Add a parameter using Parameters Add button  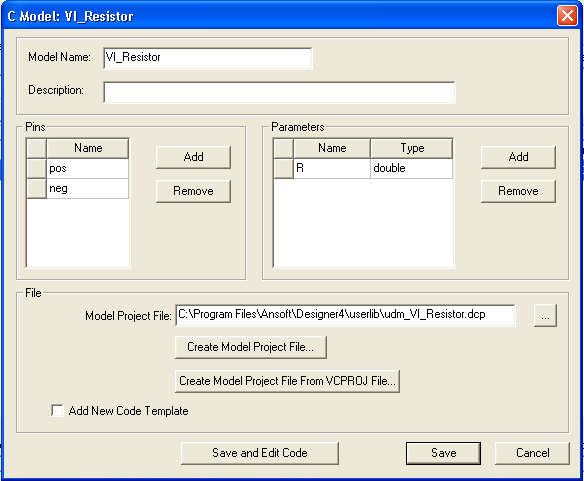coord(518,157)
